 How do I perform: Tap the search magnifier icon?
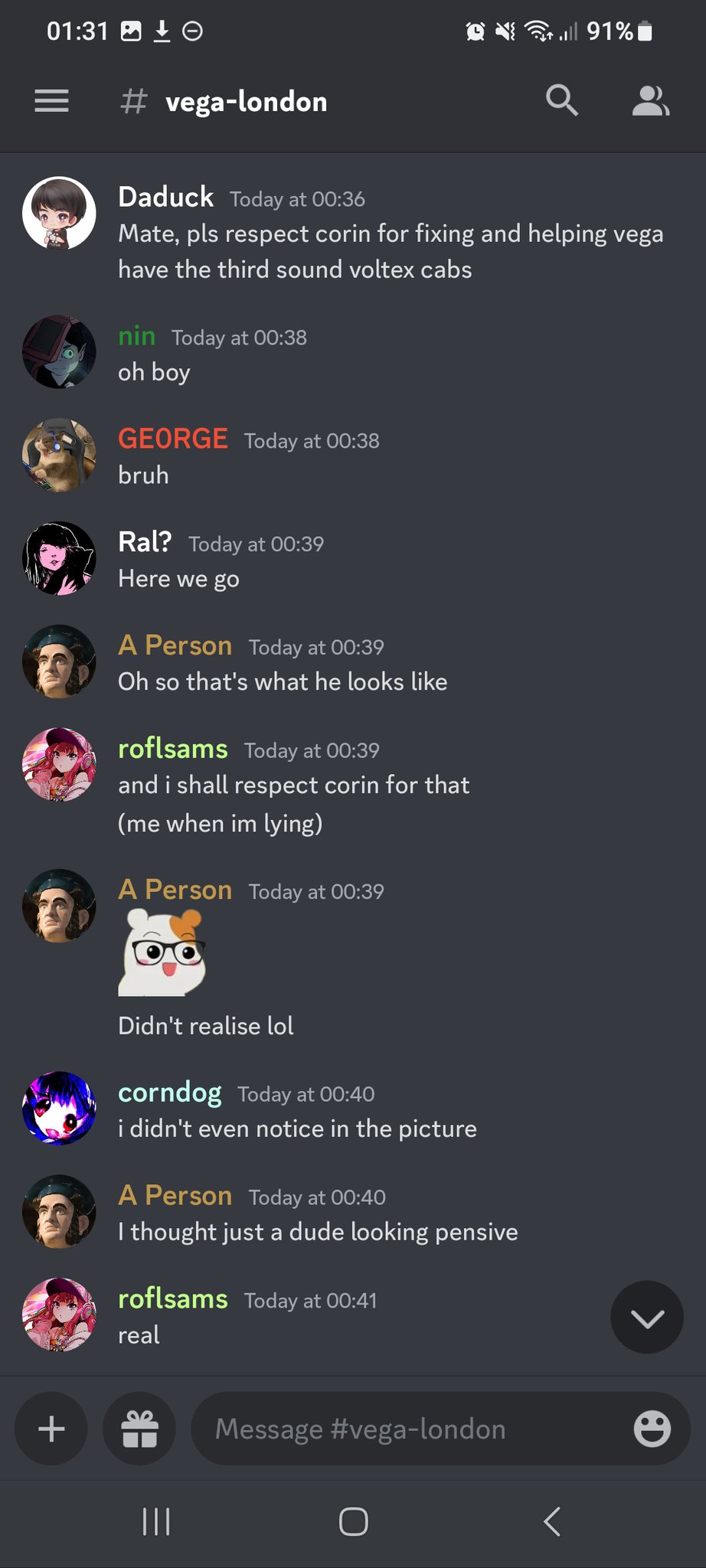[x=561, y=100]
